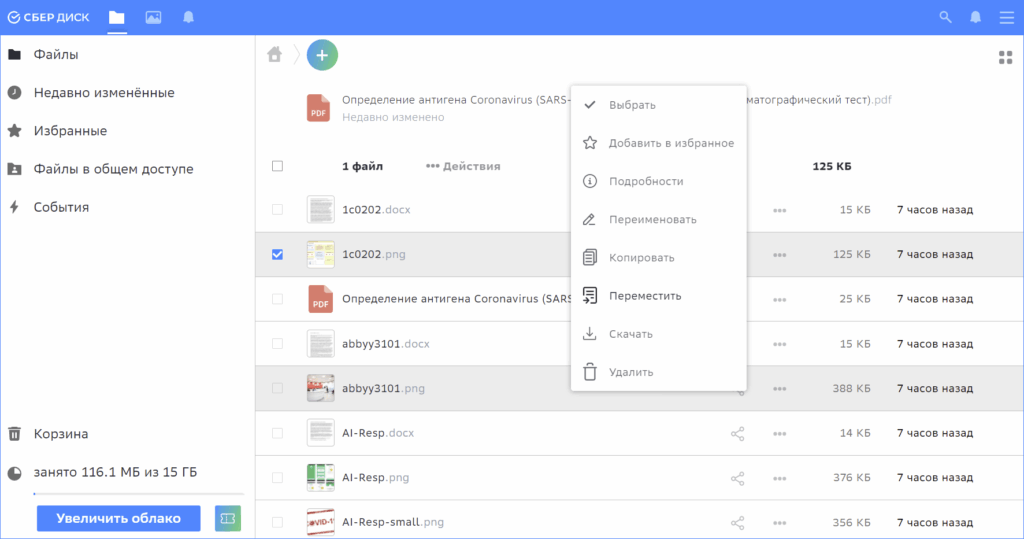Open the hamburger menu in top right
1024x539 pixels.
tap(1006, 17)
